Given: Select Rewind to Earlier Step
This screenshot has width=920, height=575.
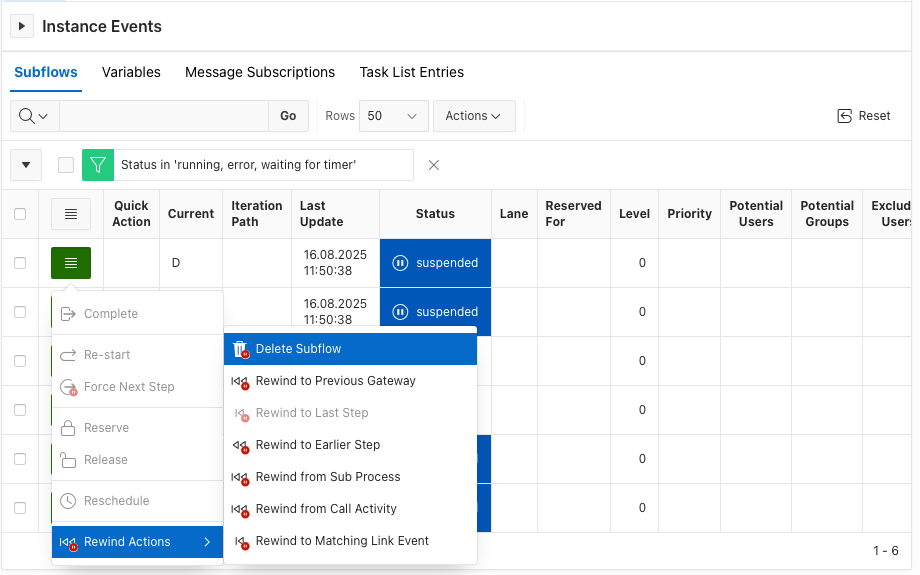Looking at the screenshot, I should click(350, 445).
